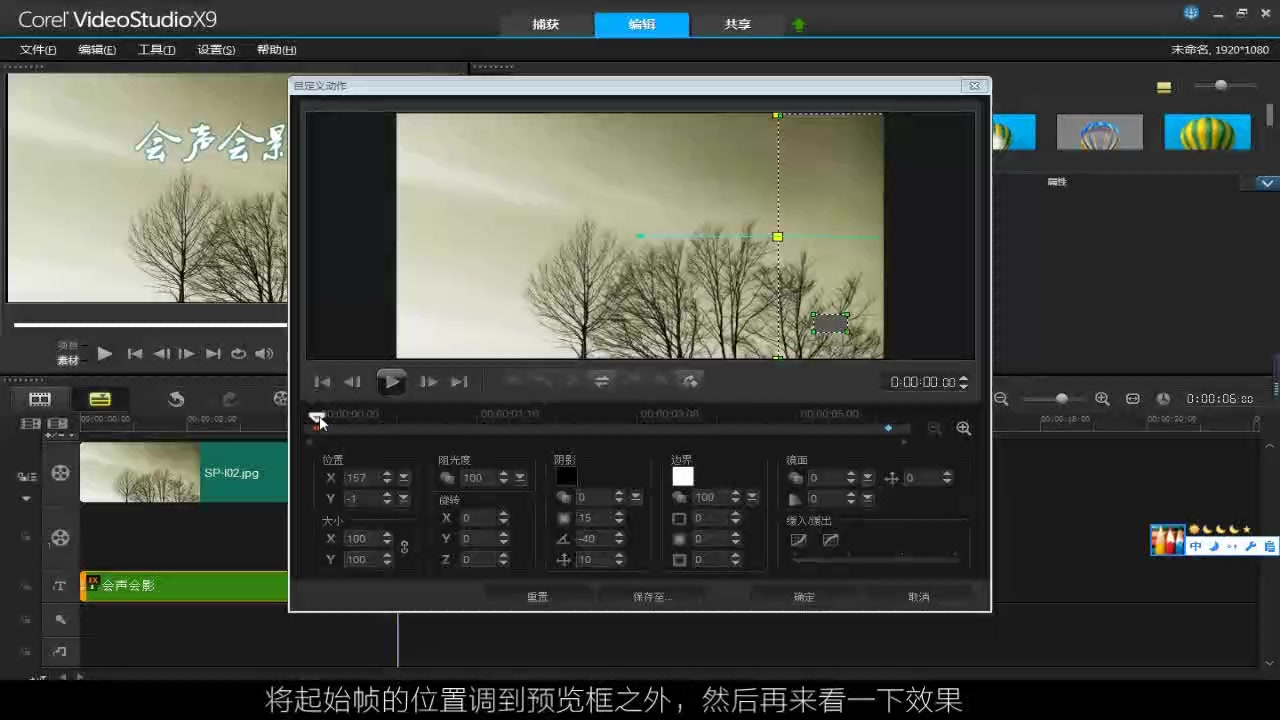This screenshot has height=720, width=1280.
Task: Click the black shadow color swatch
Action: point(567,476)
